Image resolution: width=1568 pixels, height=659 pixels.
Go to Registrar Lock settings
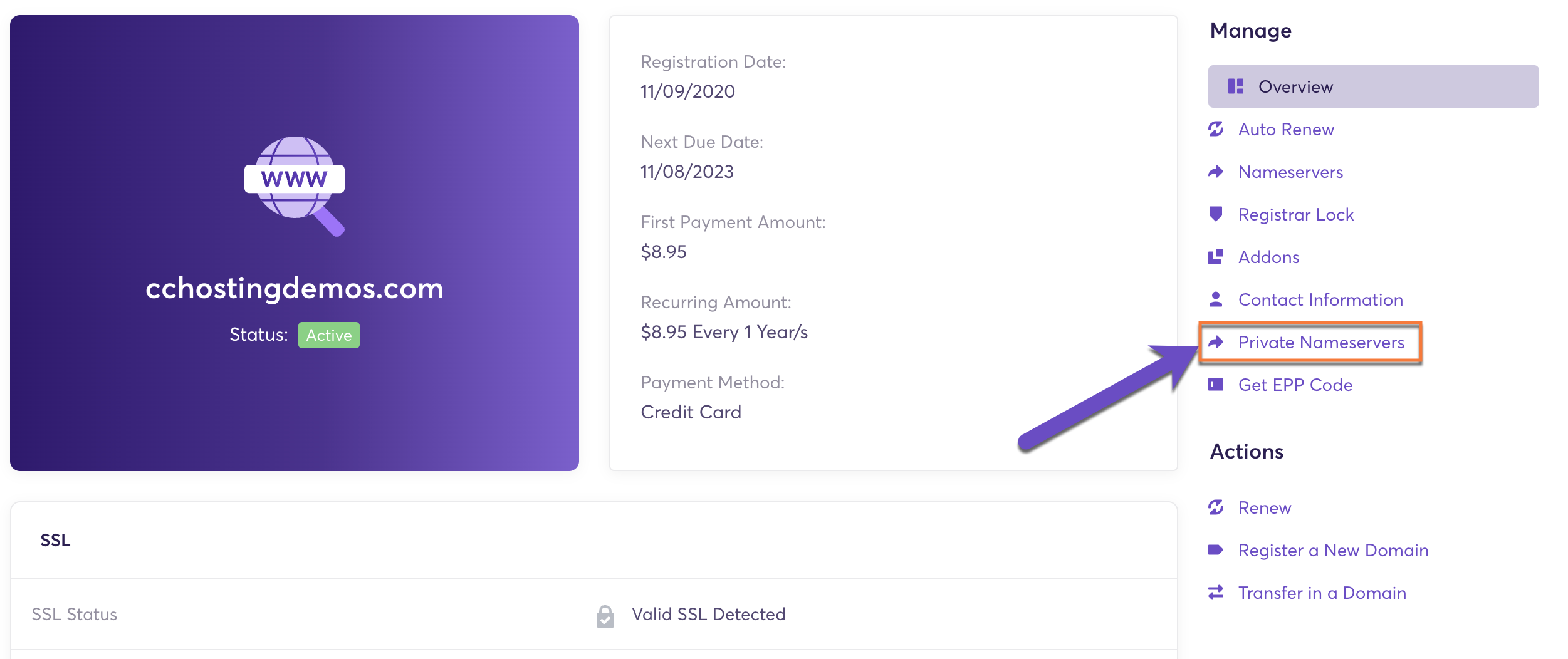tap(1296, 214)
